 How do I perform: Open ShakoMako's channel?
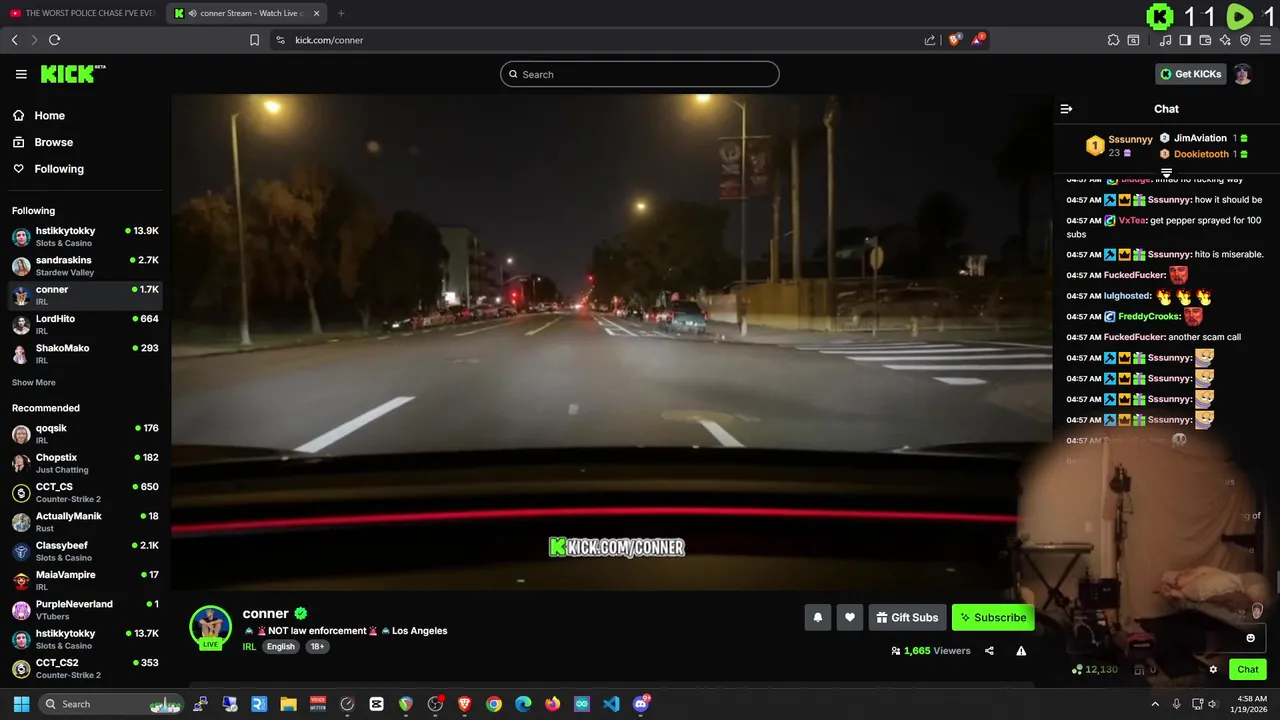[85, 353]
